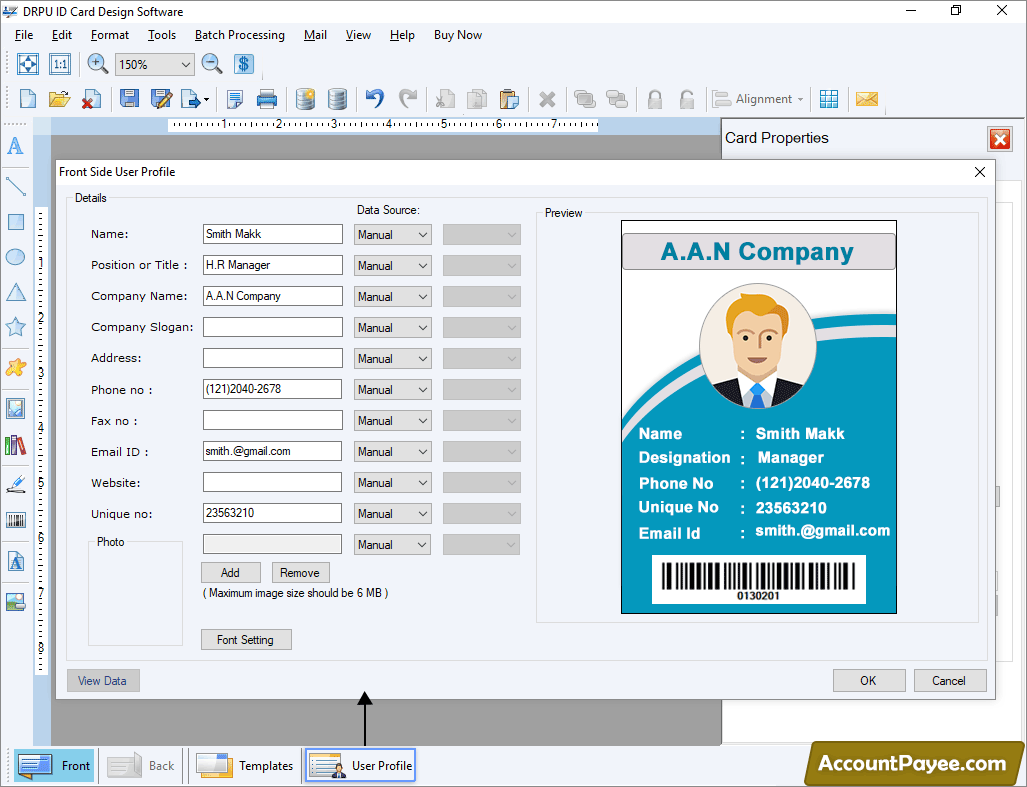Open Font Setting
The height and width of the screenshot is (787, 1027).
pyautogui.click(x=246, y=640)
